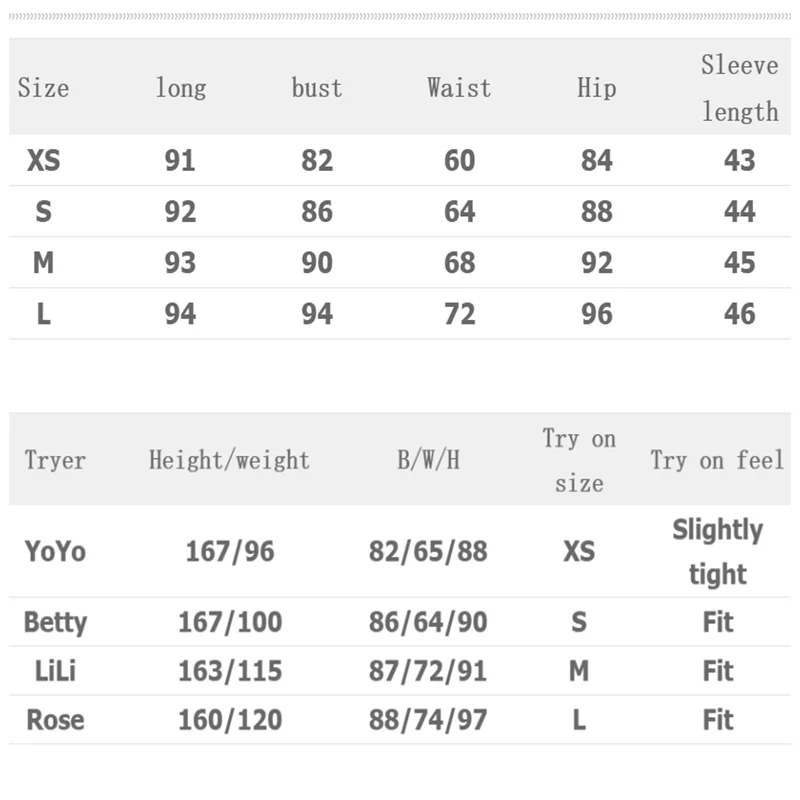Click the XS size row label
Screen dimensions: 800x800
[x=43, y=161]
